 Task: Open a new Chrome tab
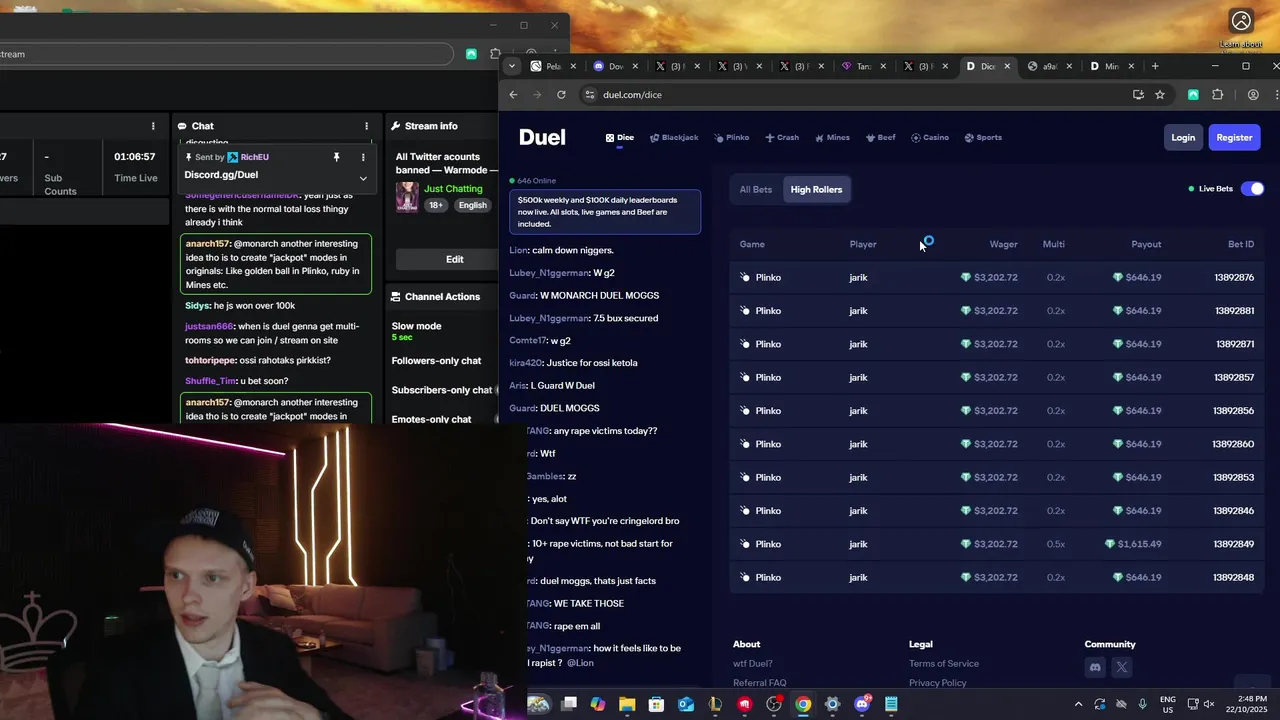pos(1155,66)
